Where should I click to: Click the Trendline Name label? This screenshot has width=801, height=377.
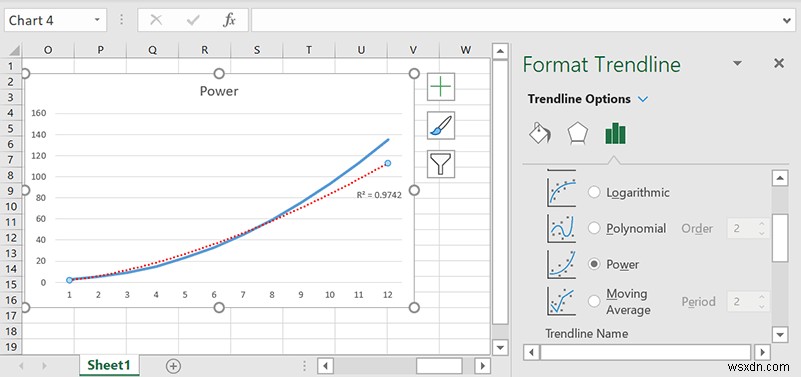586,334
